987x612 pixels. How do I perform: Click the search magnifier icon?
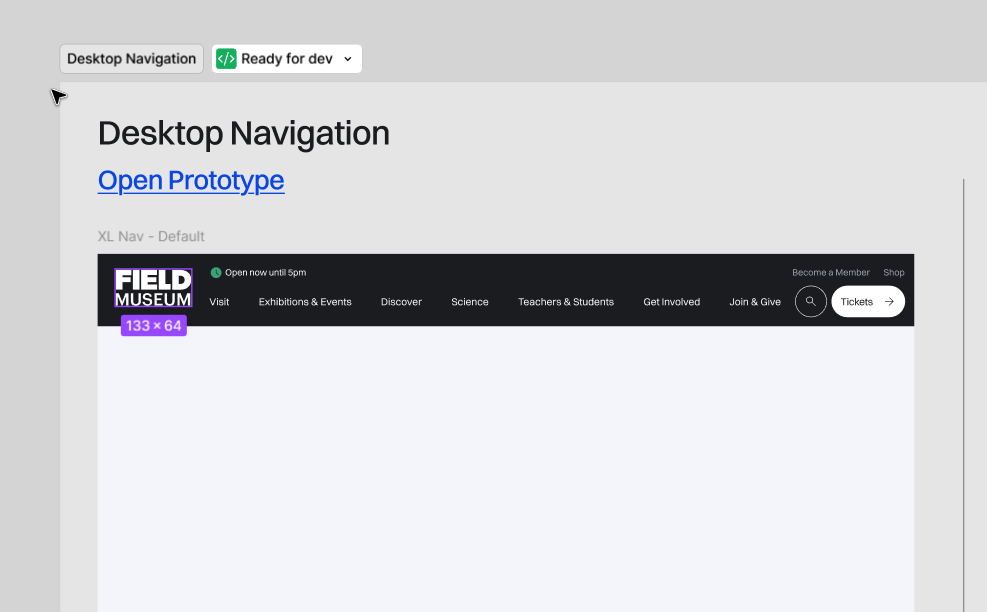(x=811, y=301)
